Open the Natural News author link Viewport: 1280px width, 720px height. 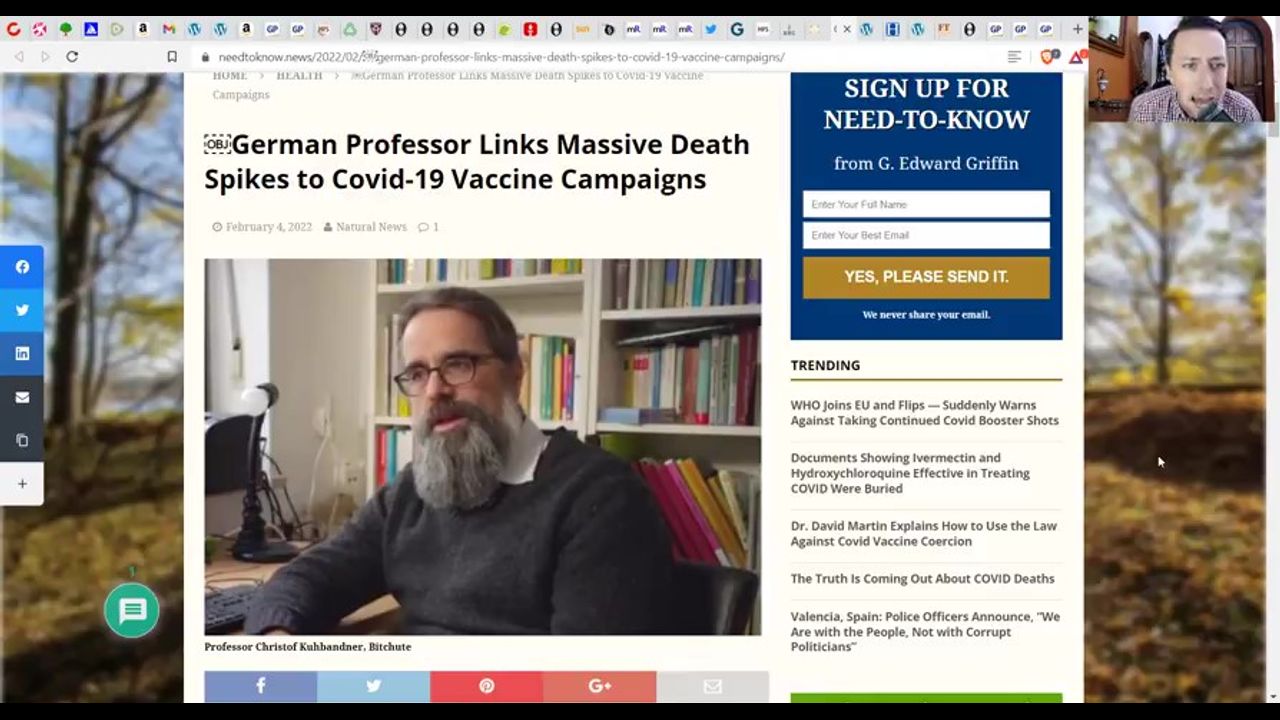[x=371, y=227]
